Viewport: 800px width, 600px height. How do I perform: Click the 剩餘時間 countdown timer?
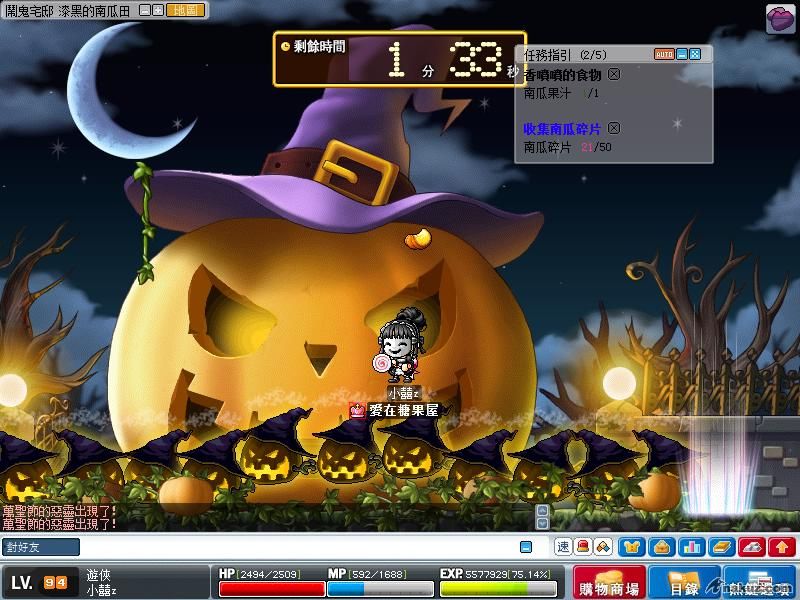click(x=399, y=59)
